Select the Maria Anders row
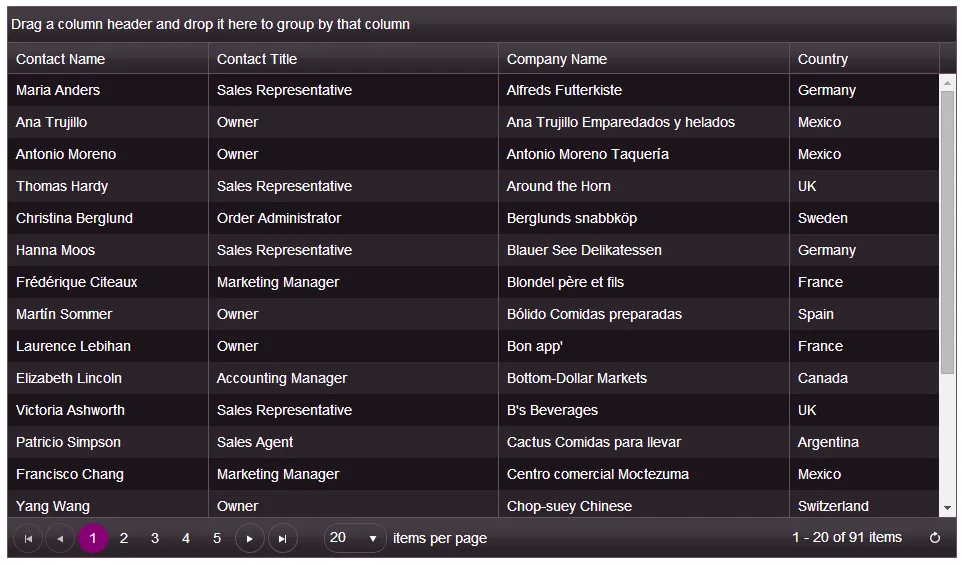The height and width of the screenshot is (564, 962). 58,90
